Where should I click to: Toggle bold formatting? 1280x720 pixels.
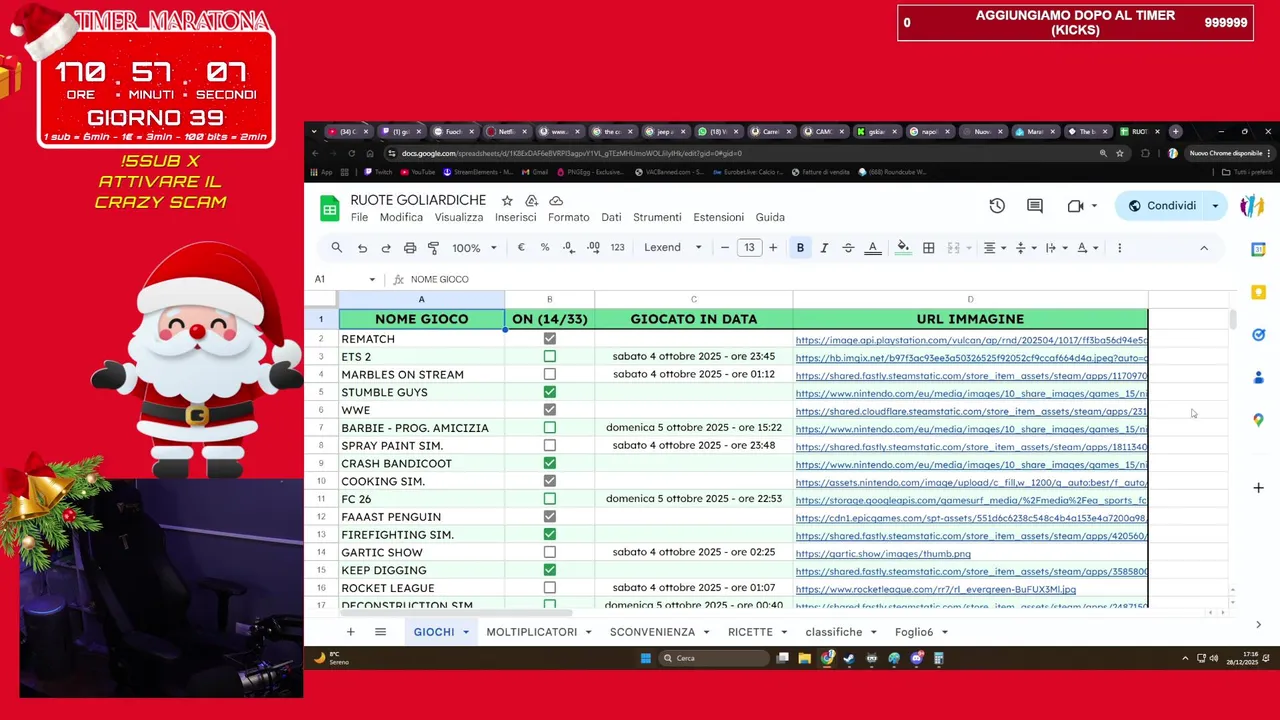click(800, 248)
